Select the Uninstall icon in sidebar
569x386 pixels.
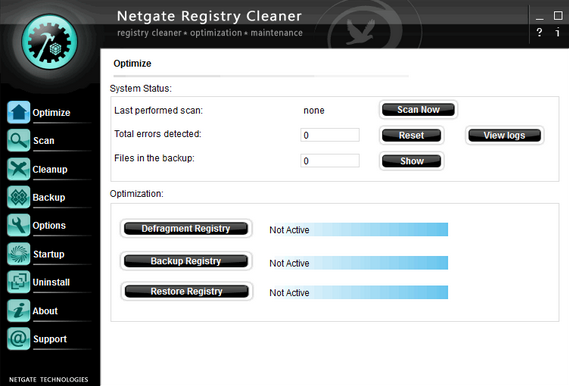[19, 282]
